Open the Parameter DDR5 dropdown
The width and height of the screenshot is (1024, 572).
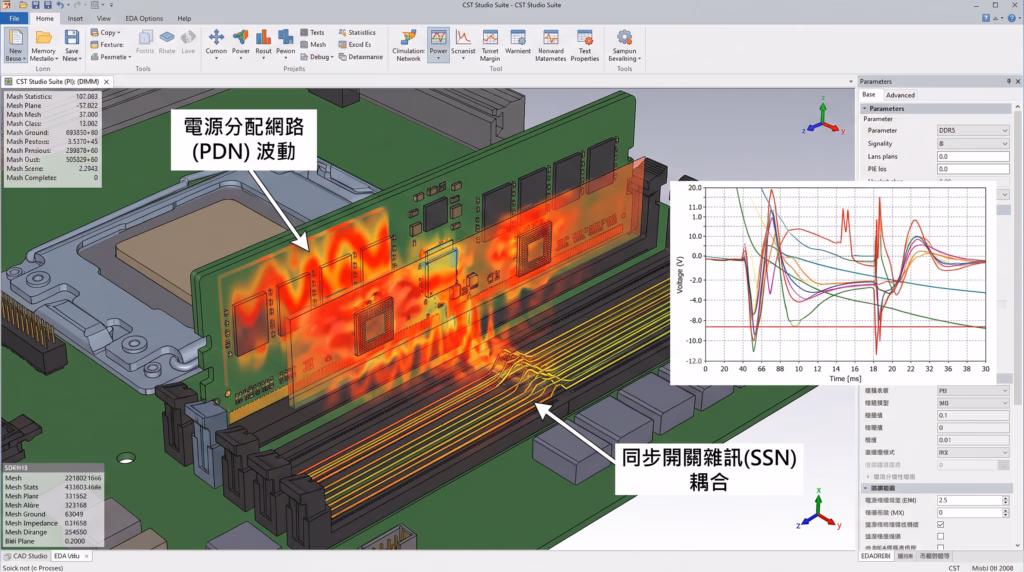pyautogui.click(x=973, y=131)
